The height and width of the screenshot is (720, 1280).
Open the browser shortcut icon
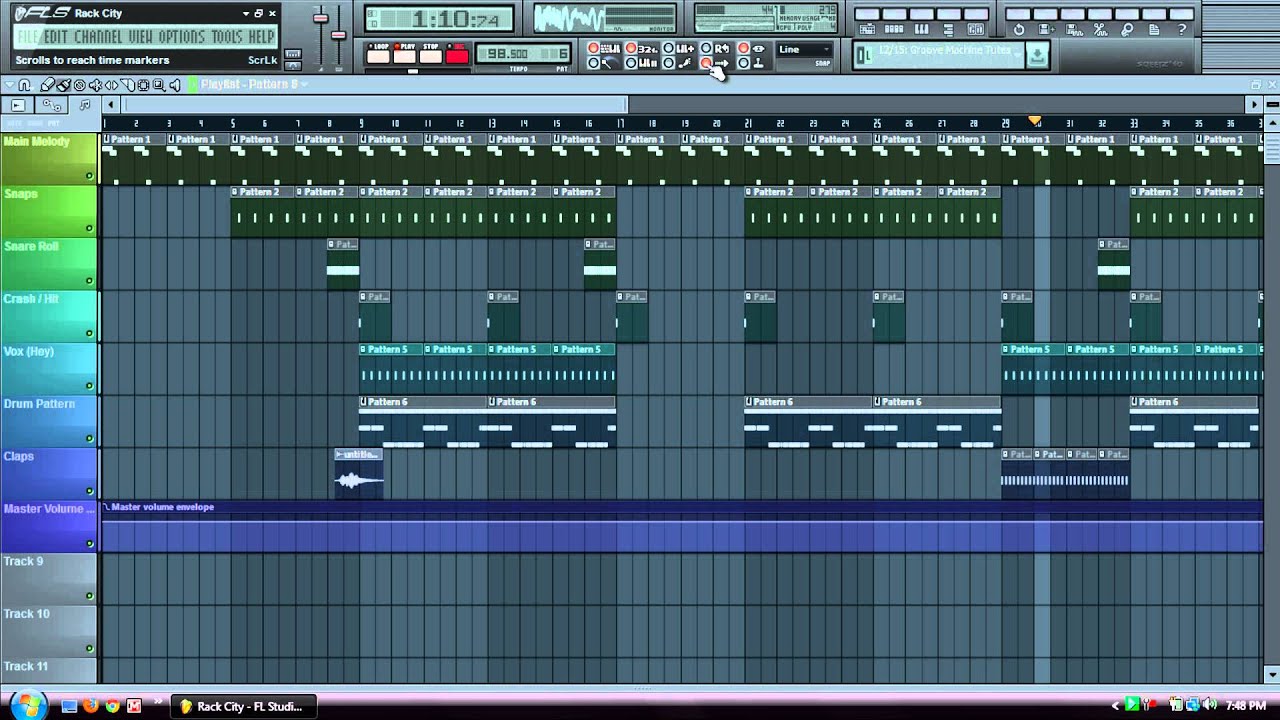coord(948,29)
